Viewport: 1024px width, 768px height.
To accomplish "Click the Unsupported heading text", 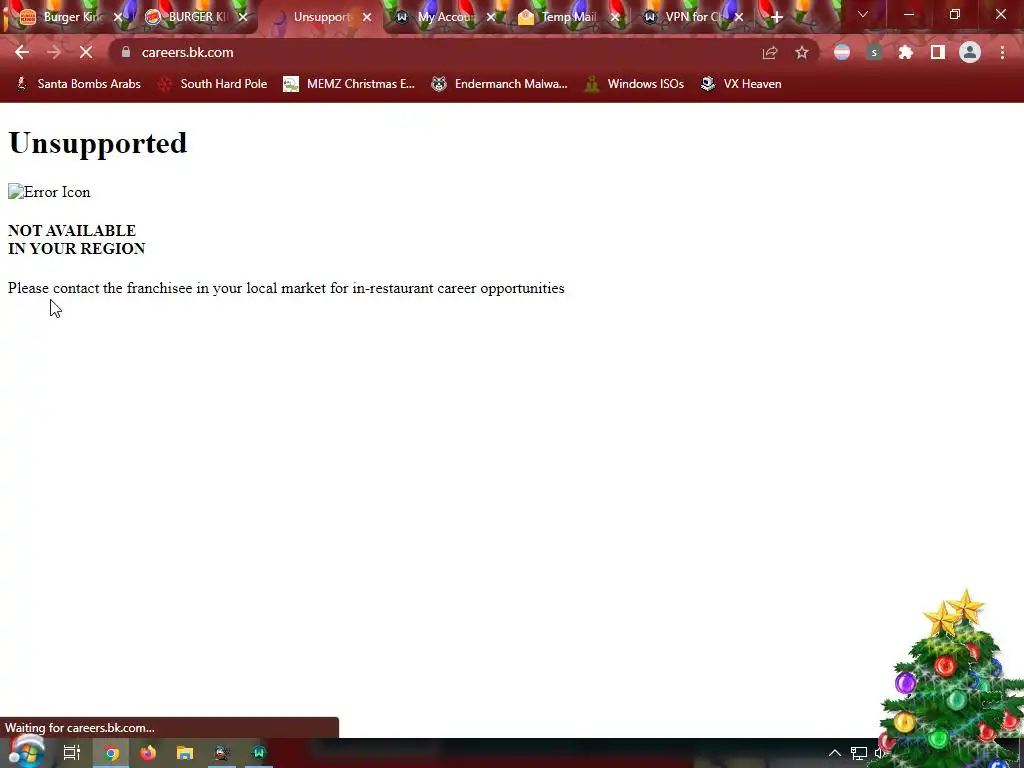I will tap(98, 143).
